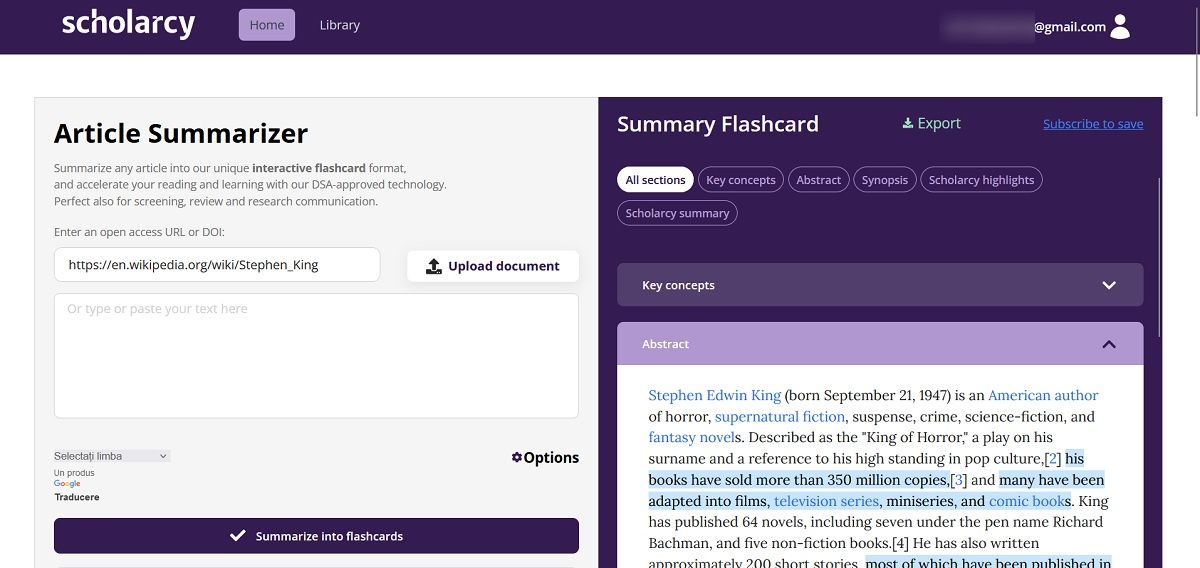Open the comic book link

point(1026,501)
